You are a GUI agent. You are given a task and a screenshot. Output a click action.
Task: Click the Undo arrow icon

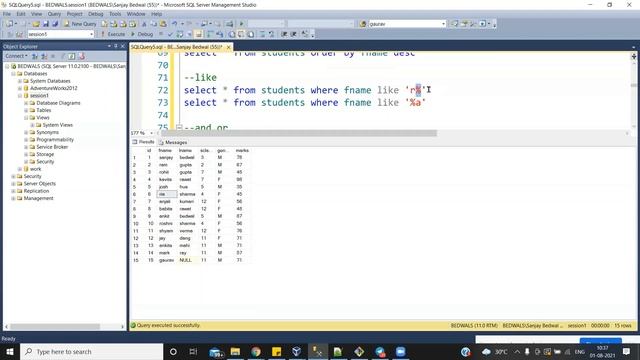point(175,24)
